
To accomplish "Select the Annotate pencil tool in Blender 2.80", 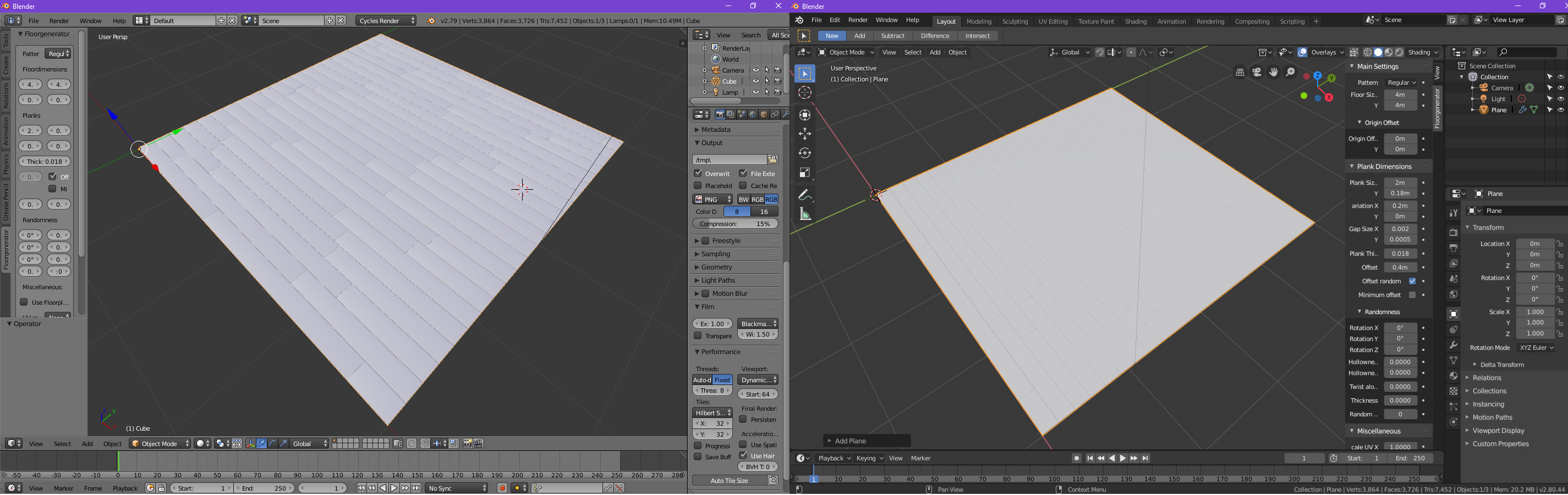I will [x=805, y=195].
